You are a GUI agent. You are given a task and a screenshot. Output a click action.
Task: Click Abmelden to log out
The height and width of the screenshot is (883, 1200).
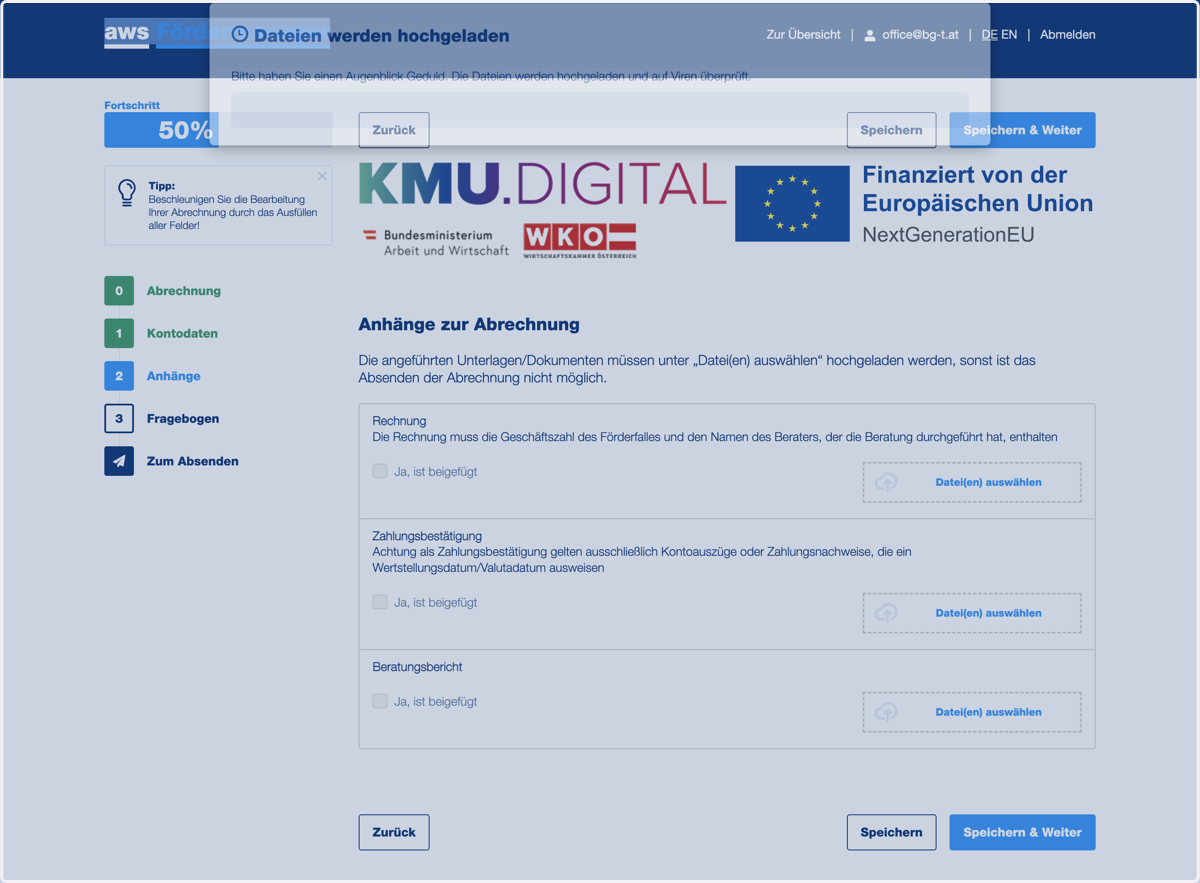point(1068,34)
